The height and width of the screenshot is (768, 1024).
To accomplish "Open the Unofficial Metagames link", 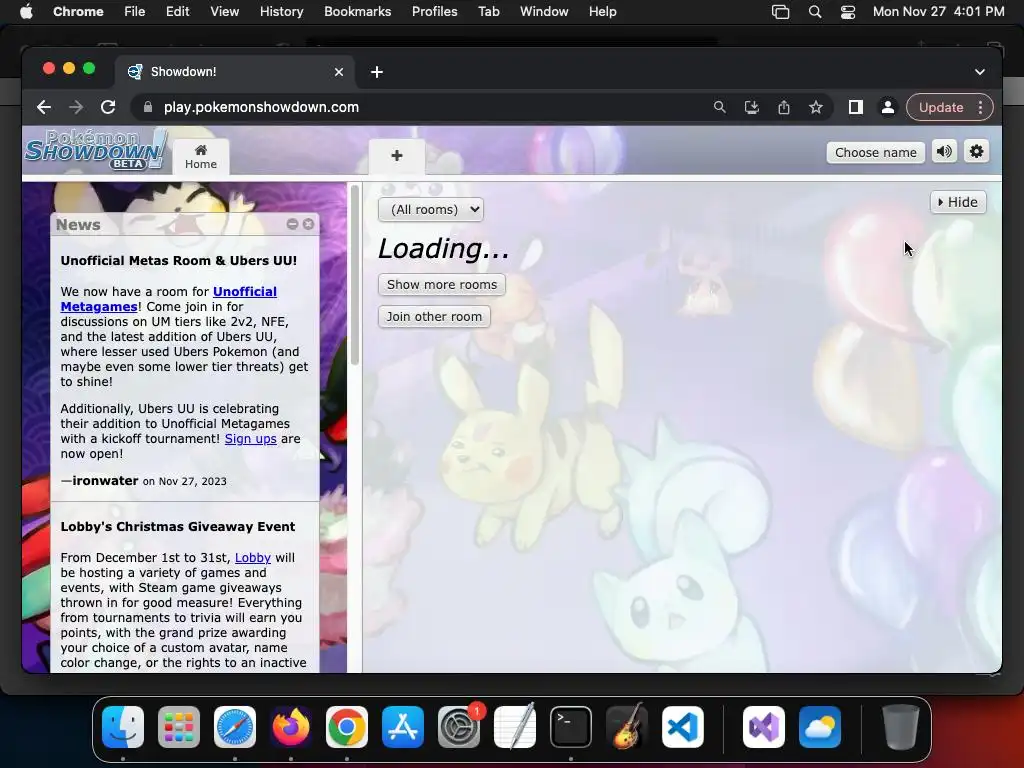I will [168, 299].
